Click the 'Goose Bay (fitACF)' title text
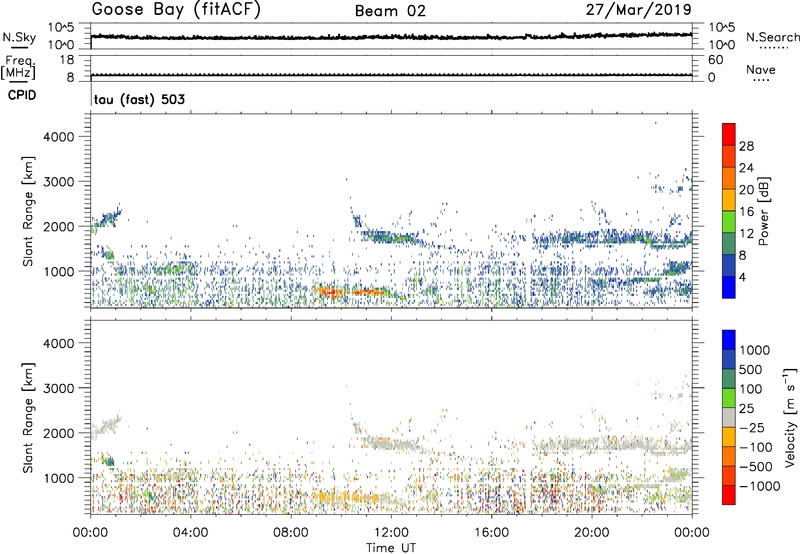The image size is (800, 554). coord(176,10)
